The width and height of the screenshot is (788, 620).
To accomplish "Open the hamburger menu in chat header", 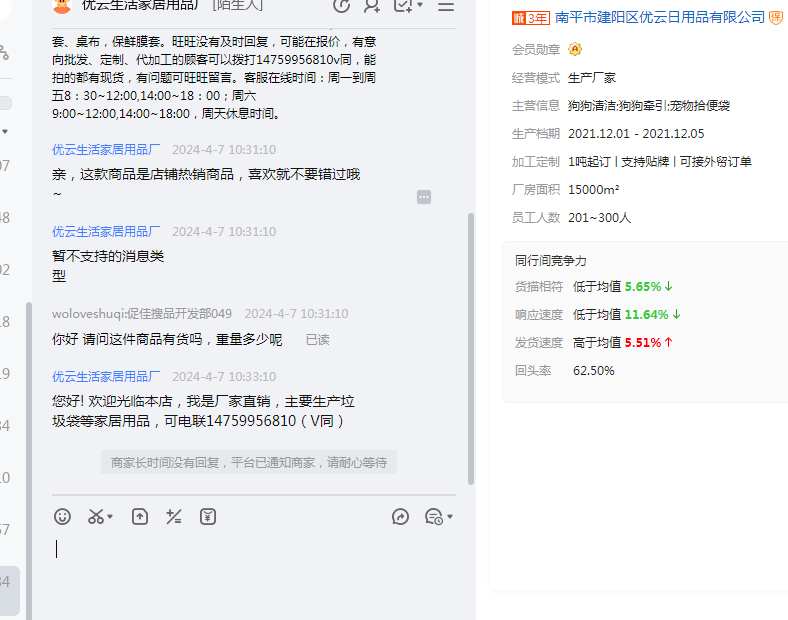I will (x=446, y=6).
